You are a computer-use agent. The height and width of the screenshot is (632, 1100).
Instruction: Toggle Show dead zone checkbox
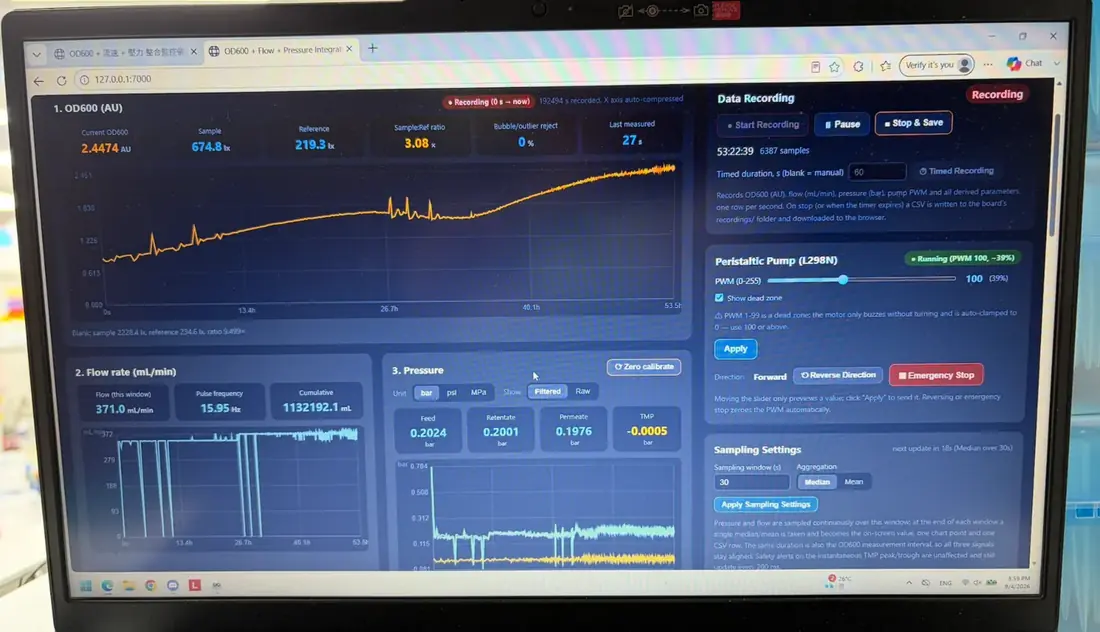[x=719, y=298]
